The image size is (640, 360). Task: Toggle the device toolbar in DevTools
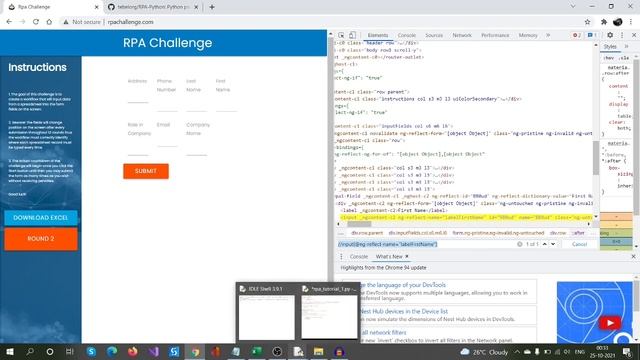[352, 36]
